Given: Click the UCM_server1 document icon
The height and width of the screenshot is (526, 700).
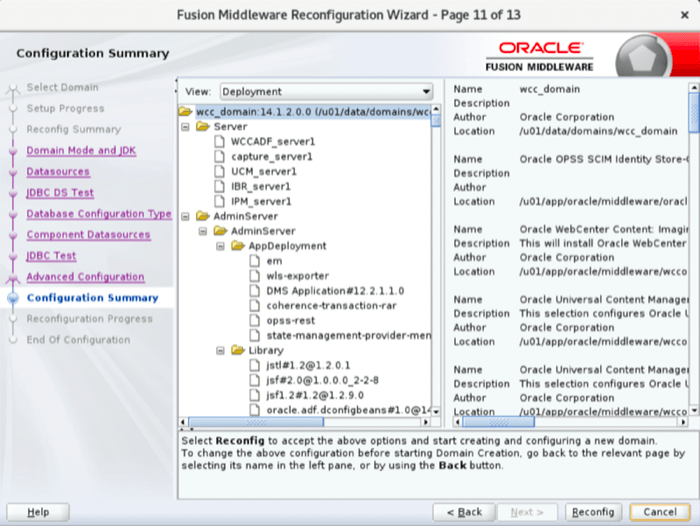Looking at the screenshot, I should click(219, 171).
